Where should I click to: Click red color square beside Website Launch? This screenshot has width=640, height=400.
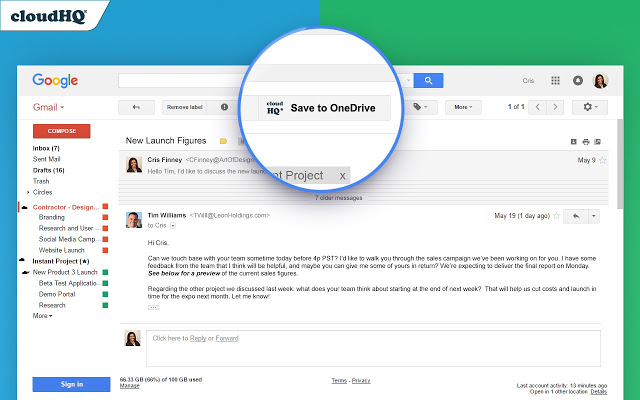click(x=105, y=250)
